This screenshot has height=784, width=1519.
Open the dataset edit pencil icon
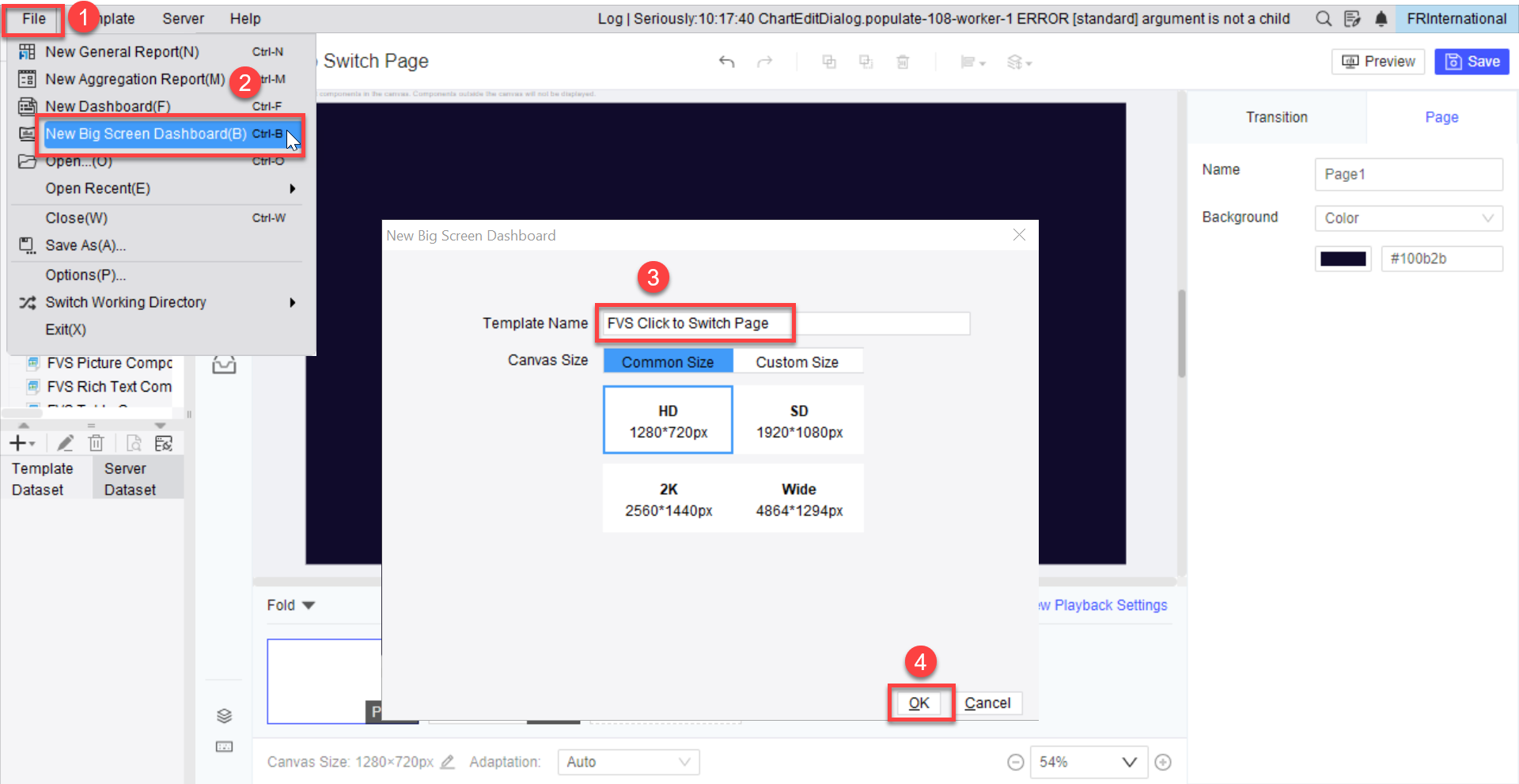click(x=65, y=443)
